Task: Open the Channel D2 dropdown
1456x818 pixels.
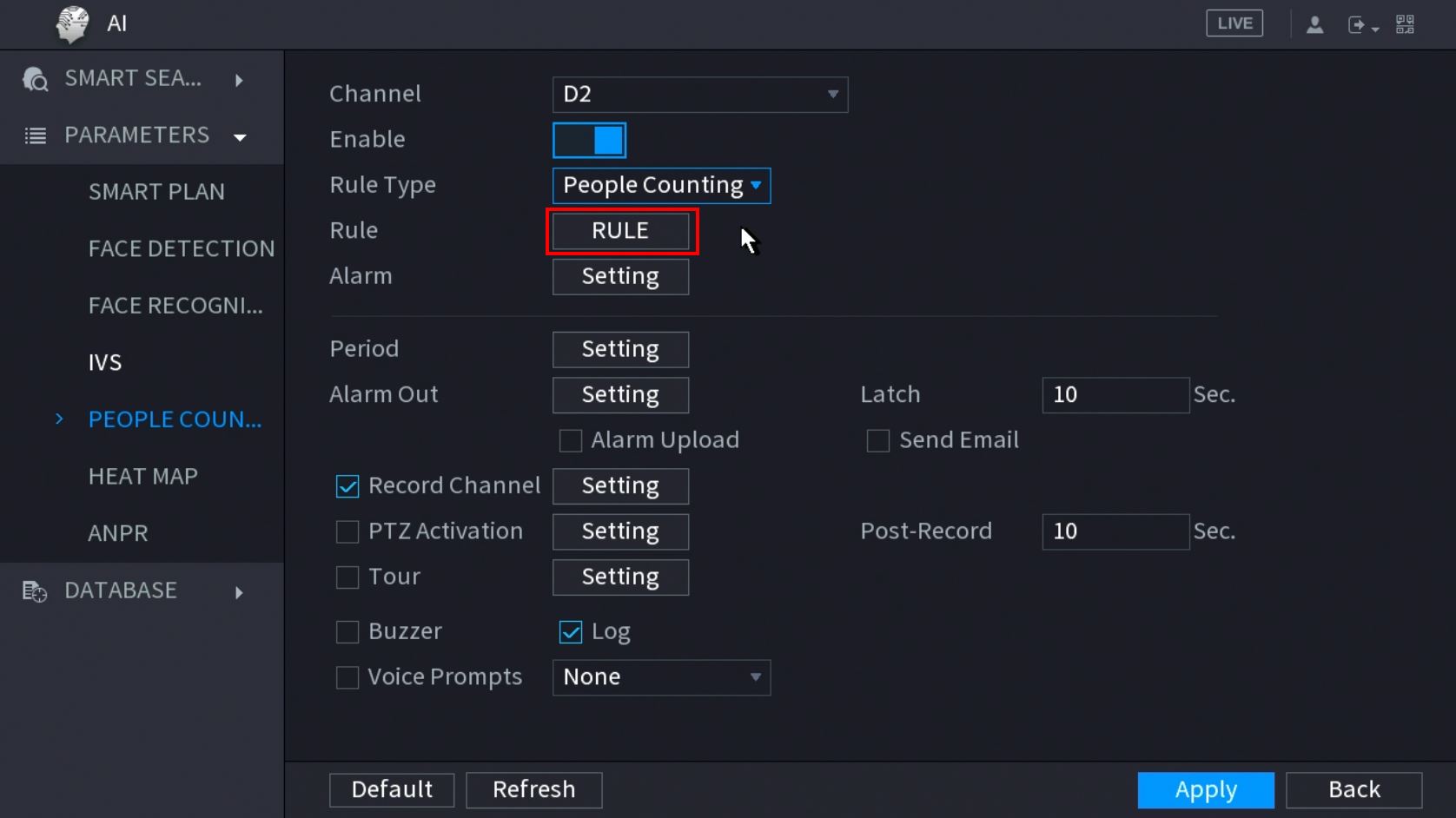Action: coord(699,95)
